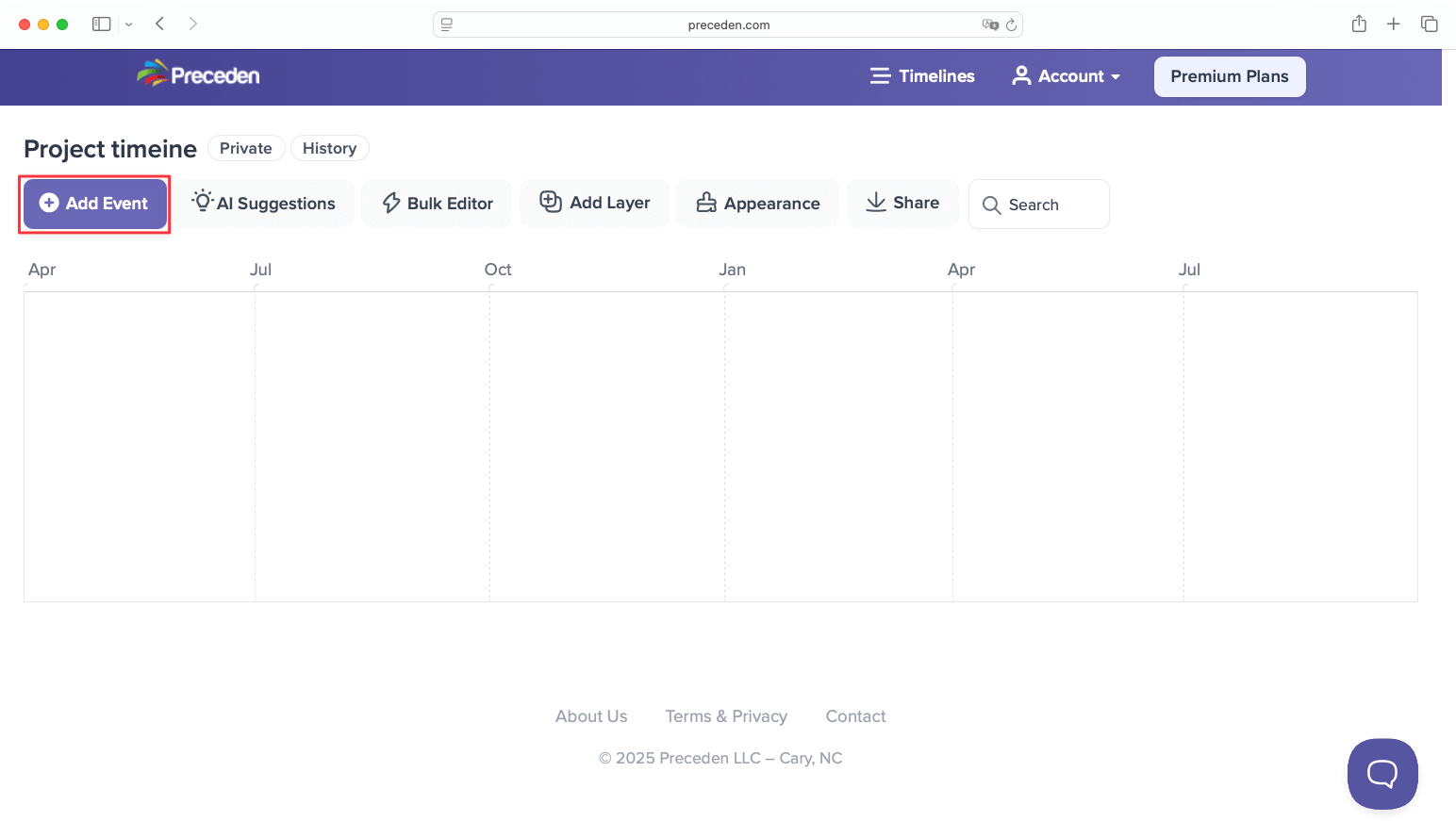The width and height of the screenshot is (1456, 821).
Task: Open the chat support bubble icon
Action: point(1382,774)
